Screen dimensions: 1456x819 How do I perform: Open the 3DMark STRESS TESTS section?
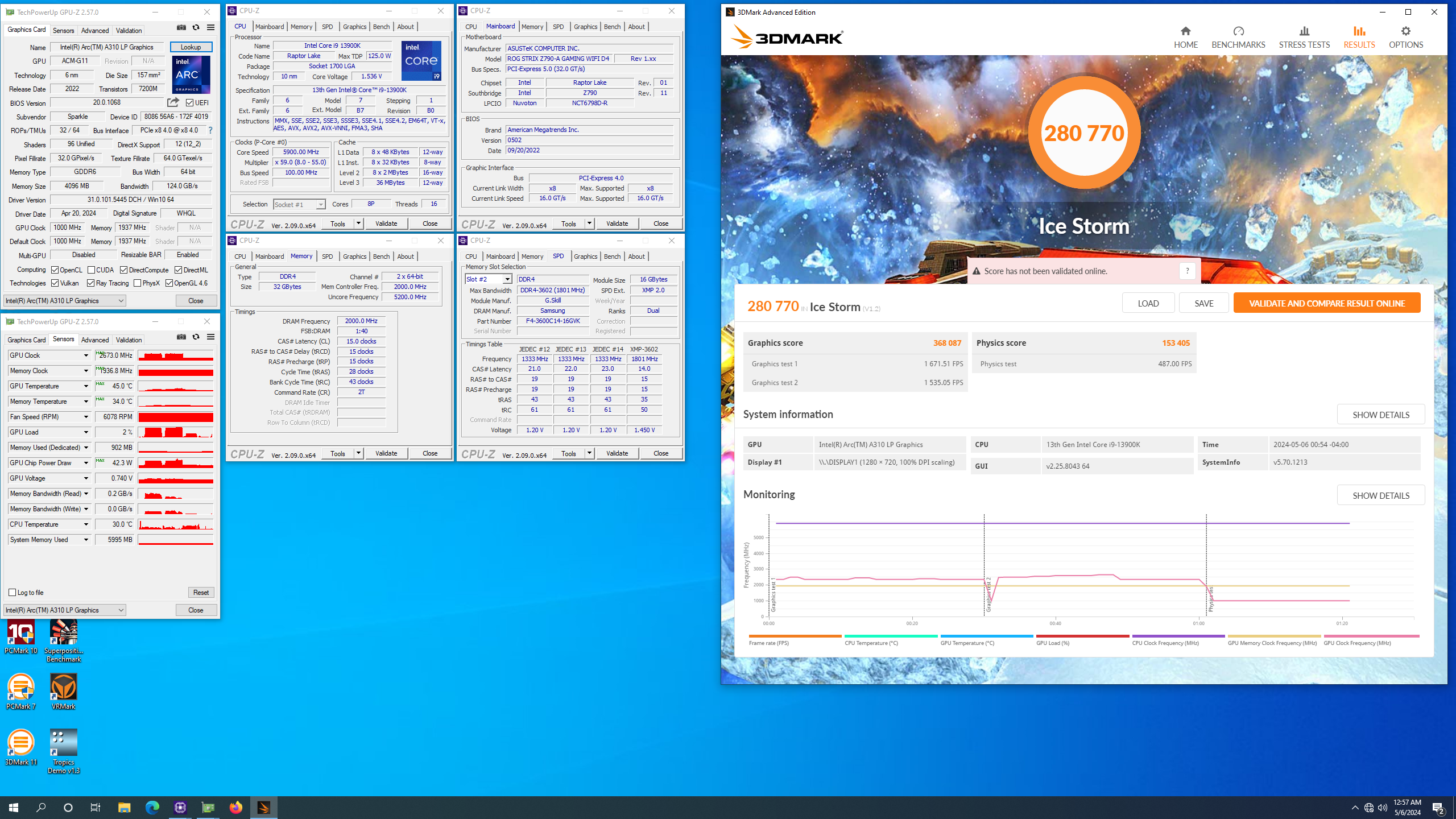pos(1304,38)
